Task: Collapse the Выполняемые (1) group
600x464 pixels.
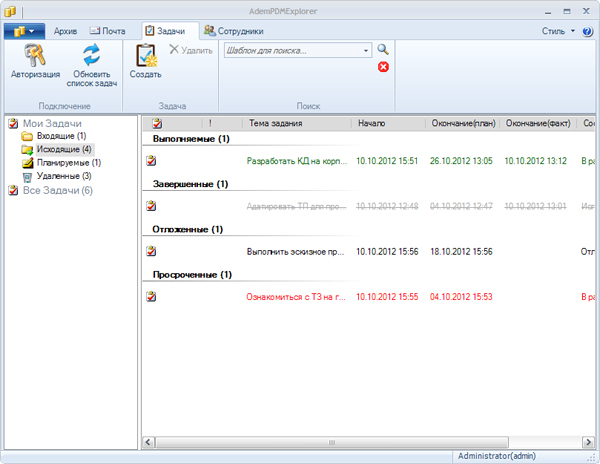Action: (191, 139)
